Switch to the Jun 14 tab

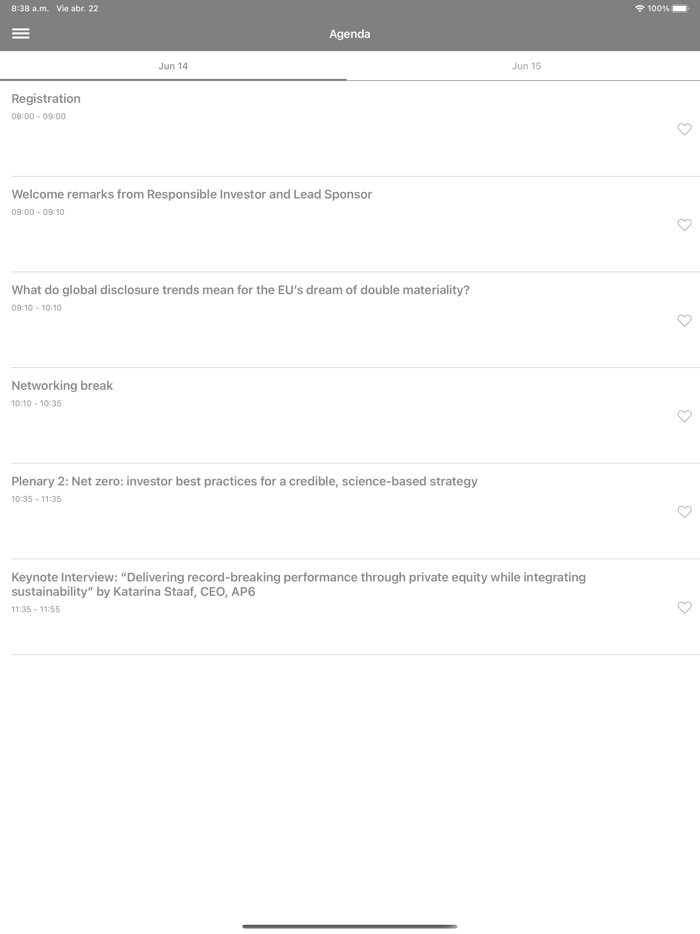pos(173,66)
